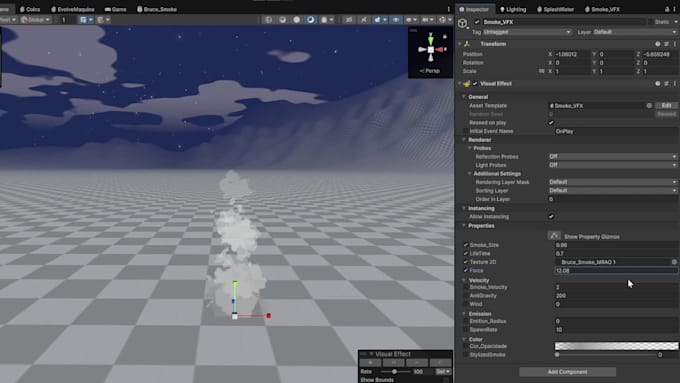Open the Reflection Probes dropdown
Image resolution: width=680 pixels, height=383 pixels.
612,157
